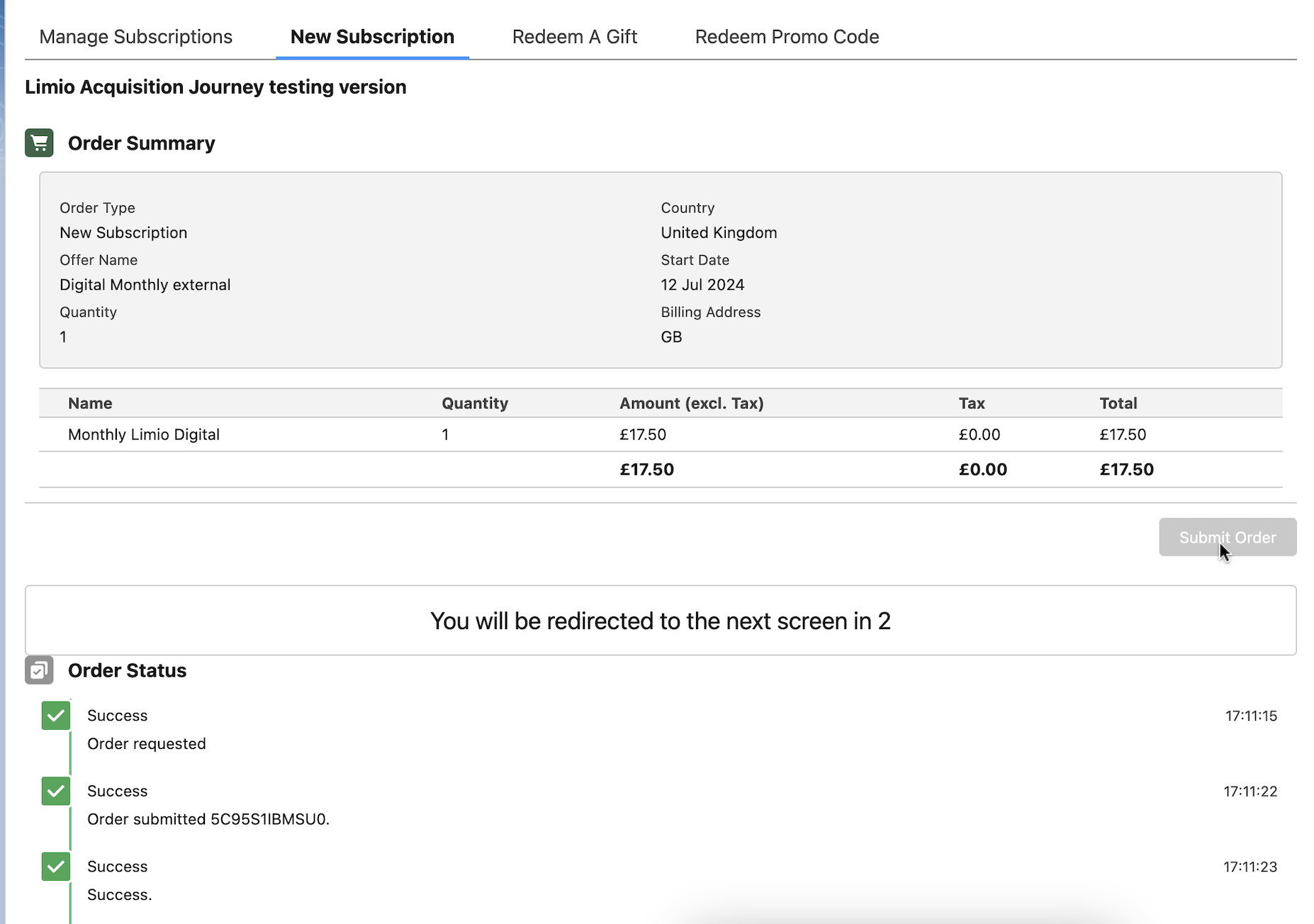Image resolution: width=1314 pixels, height=924 pixels.
Task: Click the final Success. message text
Action: (120, 894)
